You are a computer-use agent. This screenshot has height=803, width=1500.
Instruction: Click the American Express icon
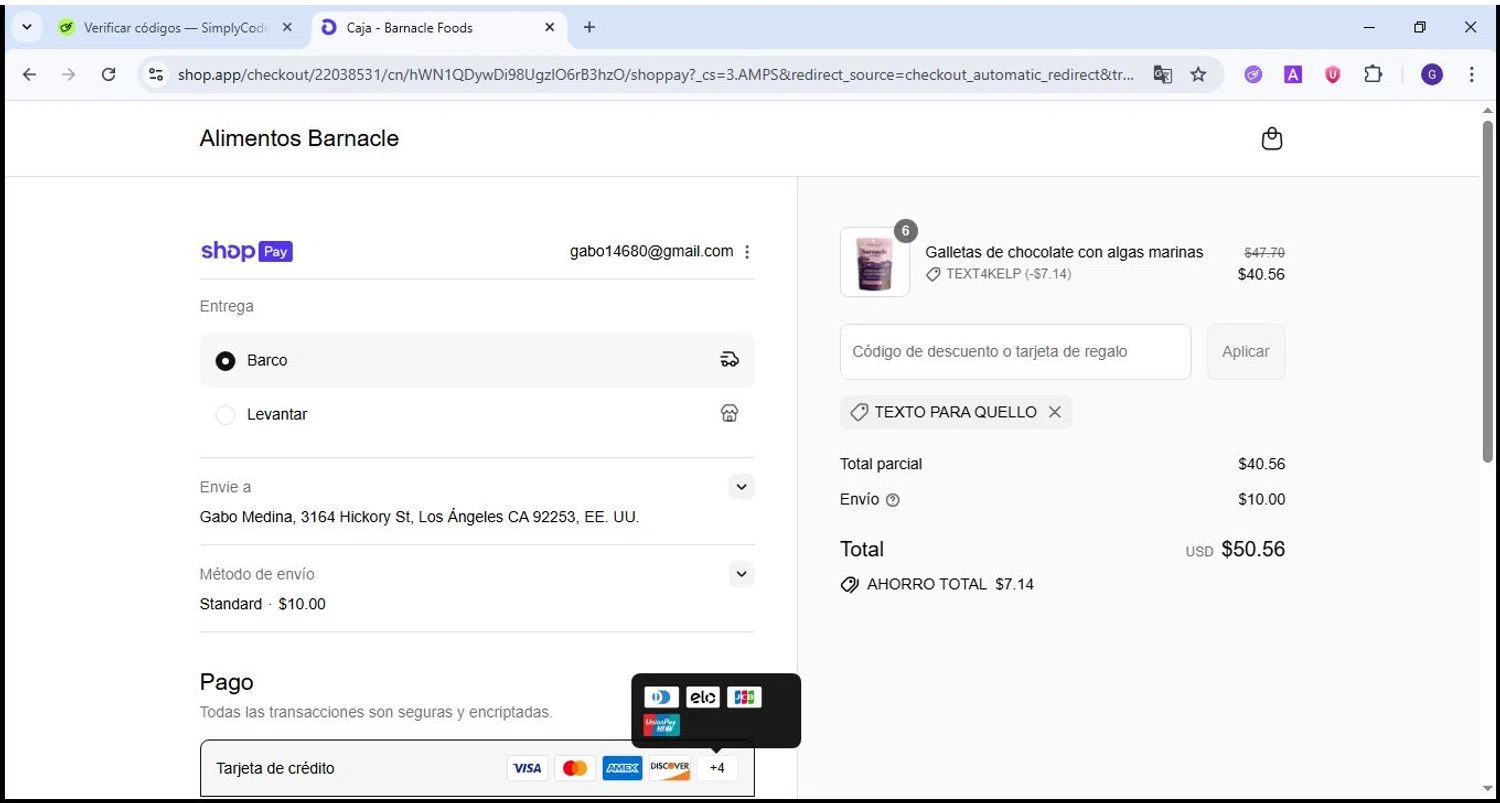click(622, 768)
